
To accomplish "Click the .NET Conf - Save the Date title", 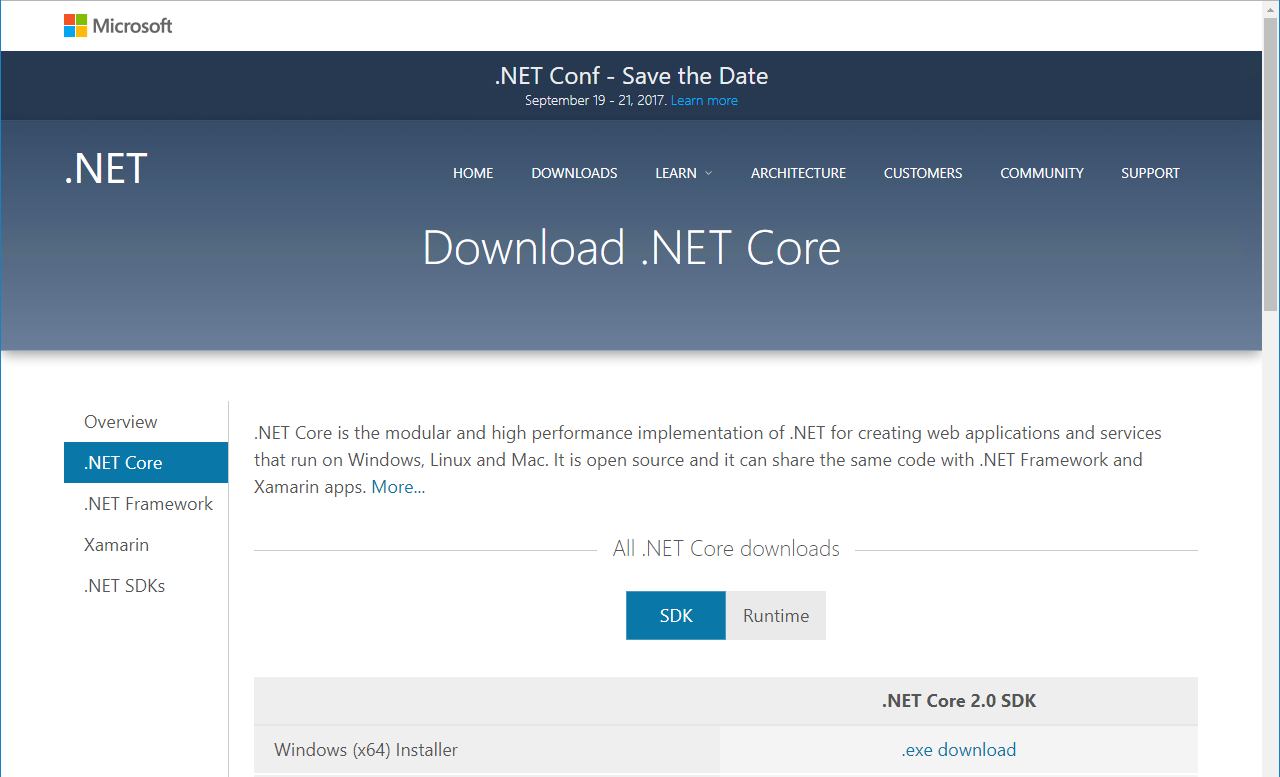I will pyautogui.click(x=632, y=76).
